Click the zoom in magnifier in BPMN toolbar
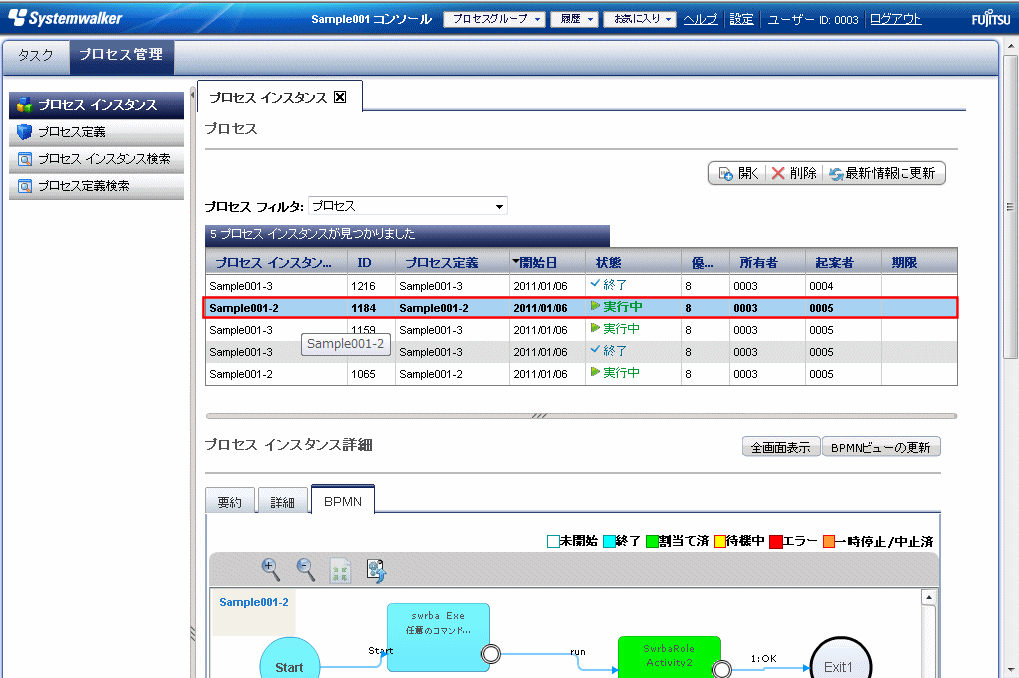Viewport: 1019px width, 678px height. 270,569
